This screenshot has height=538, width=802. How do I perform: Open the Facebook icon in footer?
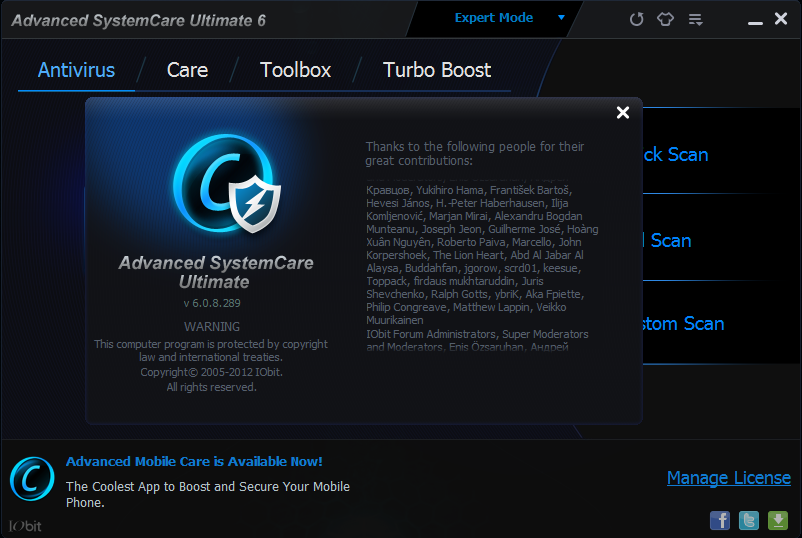point(720,521)
